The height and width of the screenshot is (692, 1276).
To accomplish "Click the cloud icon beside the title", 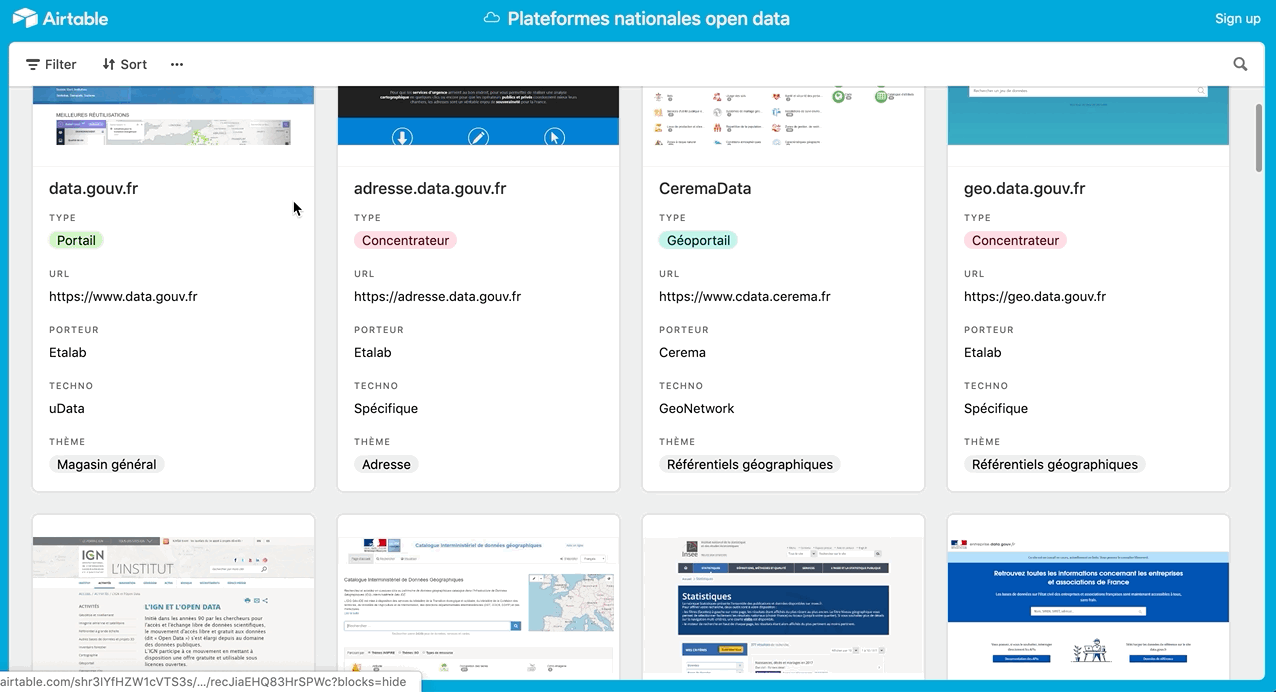I will point(491,18).
